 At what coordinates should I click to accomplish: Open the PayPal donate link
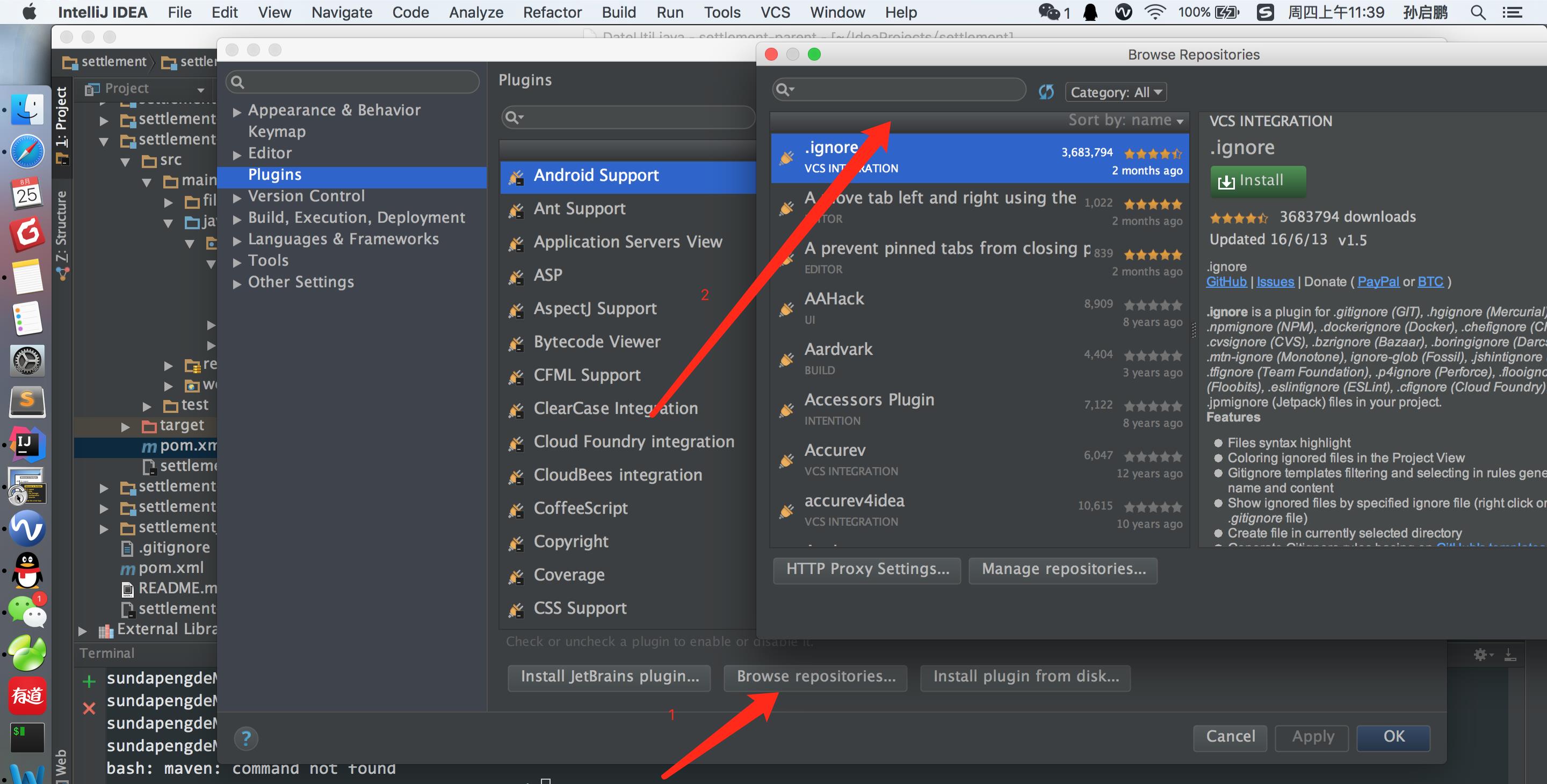[1378, 282]
